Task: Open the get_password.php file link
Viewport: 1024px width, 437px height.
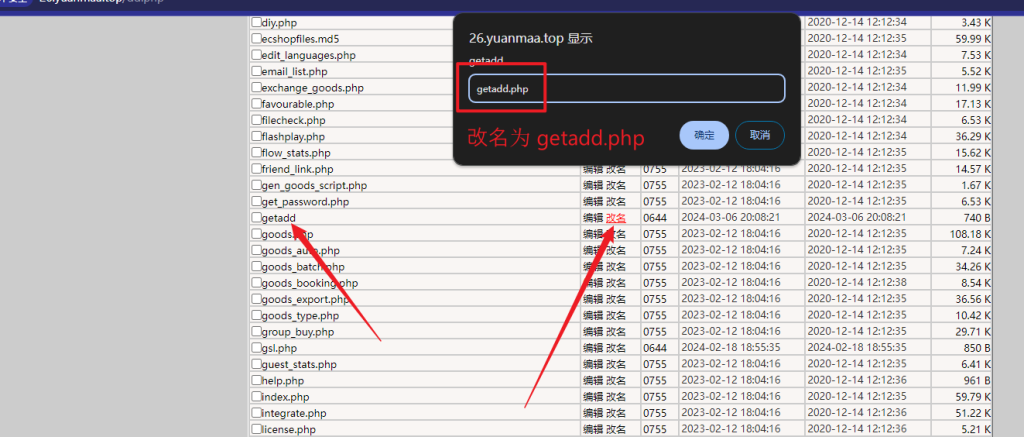Action: click(305, 202)
